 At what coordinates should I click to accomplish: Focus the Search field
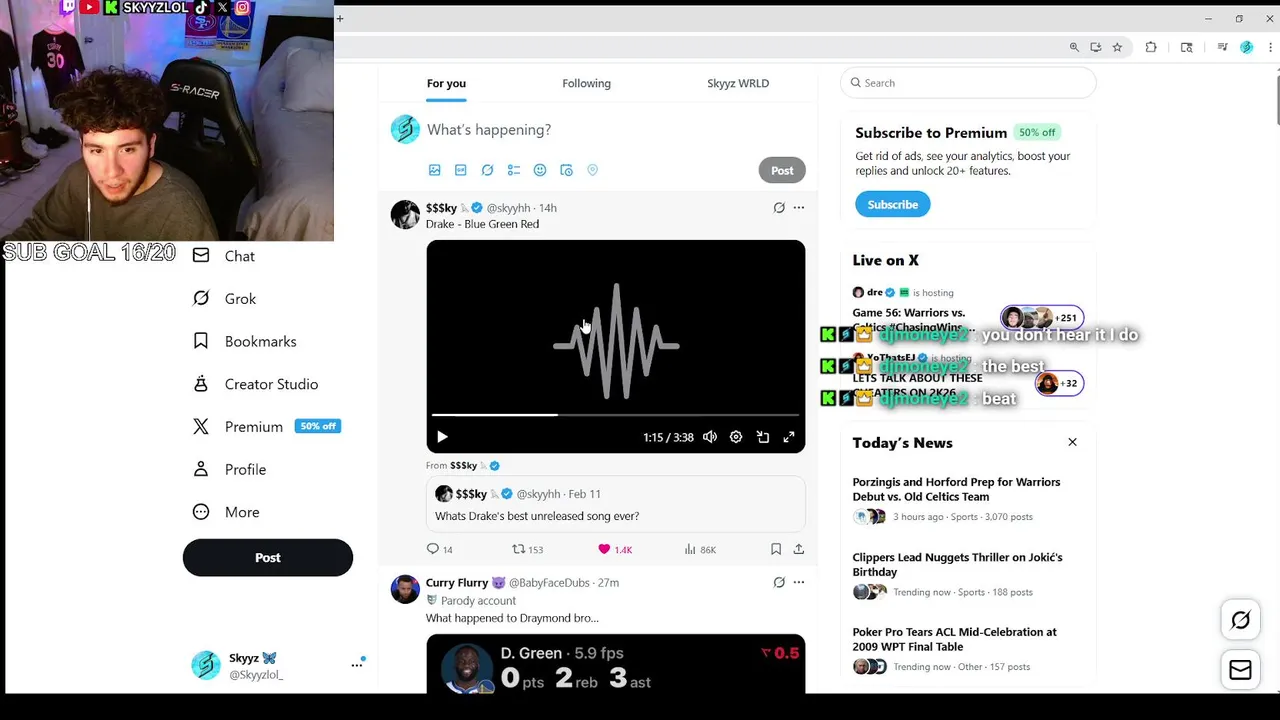pyautogui.click(x=968, y=83)
